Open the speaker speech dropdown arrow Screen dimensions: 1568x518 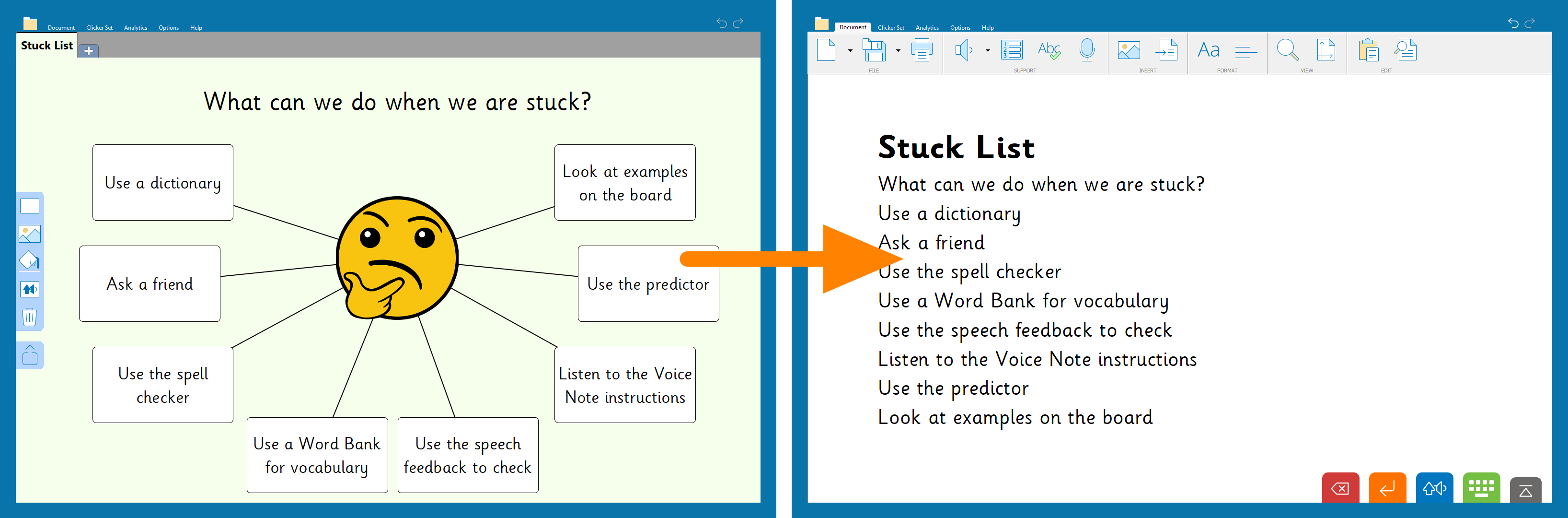pyautogui.click(x=987, y=50)
